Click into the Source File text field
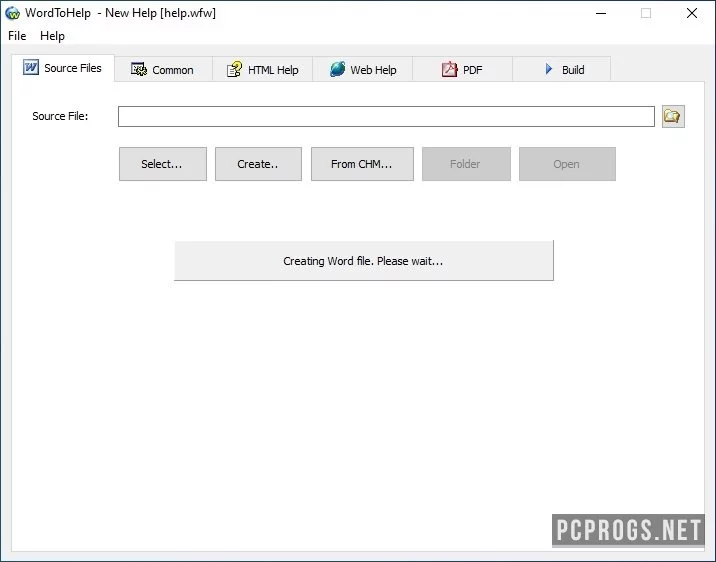Viewport: 716px width, 562px height. [386, 116]
